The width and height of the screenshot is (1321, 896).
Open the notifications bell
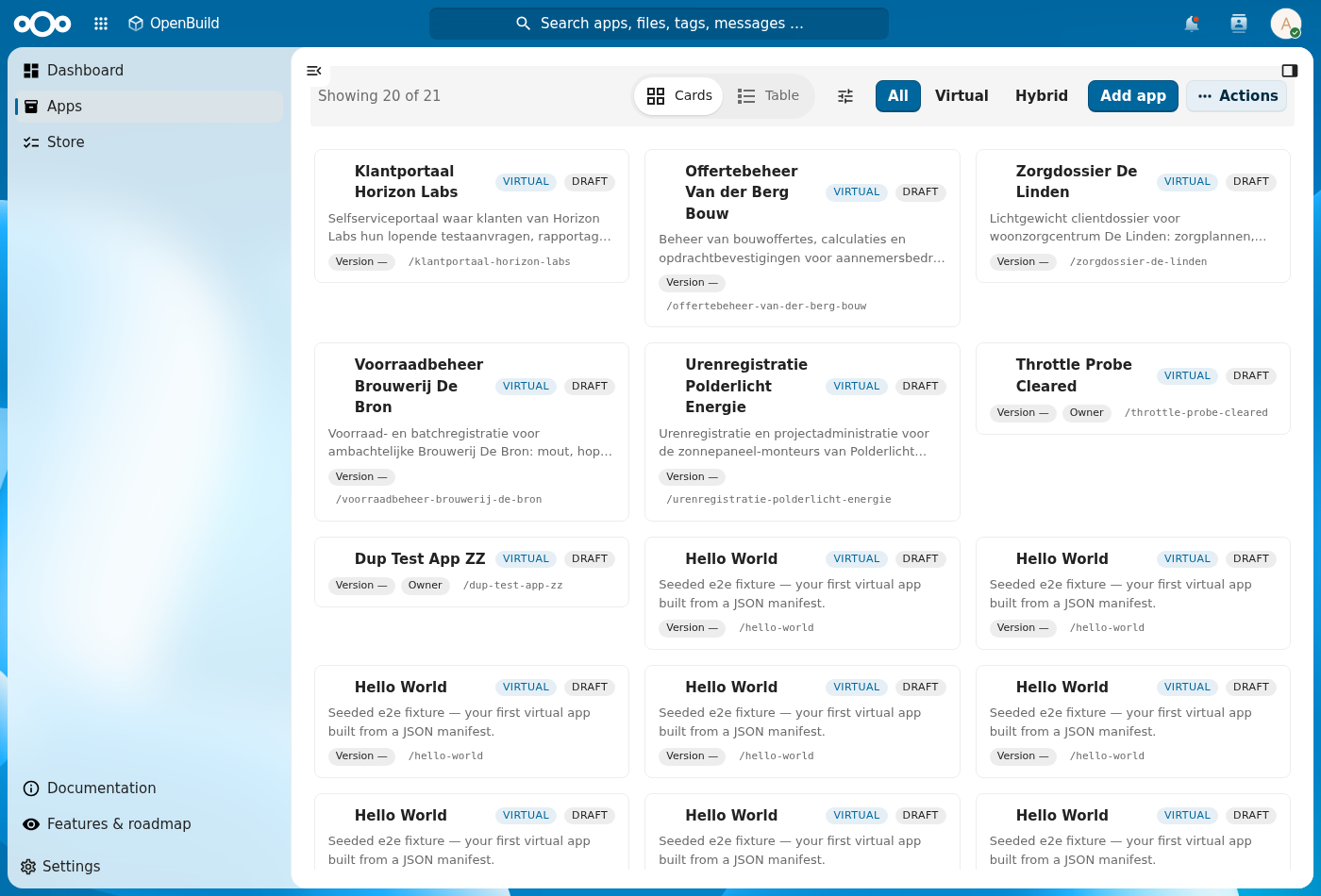[x=1192, y=24]
